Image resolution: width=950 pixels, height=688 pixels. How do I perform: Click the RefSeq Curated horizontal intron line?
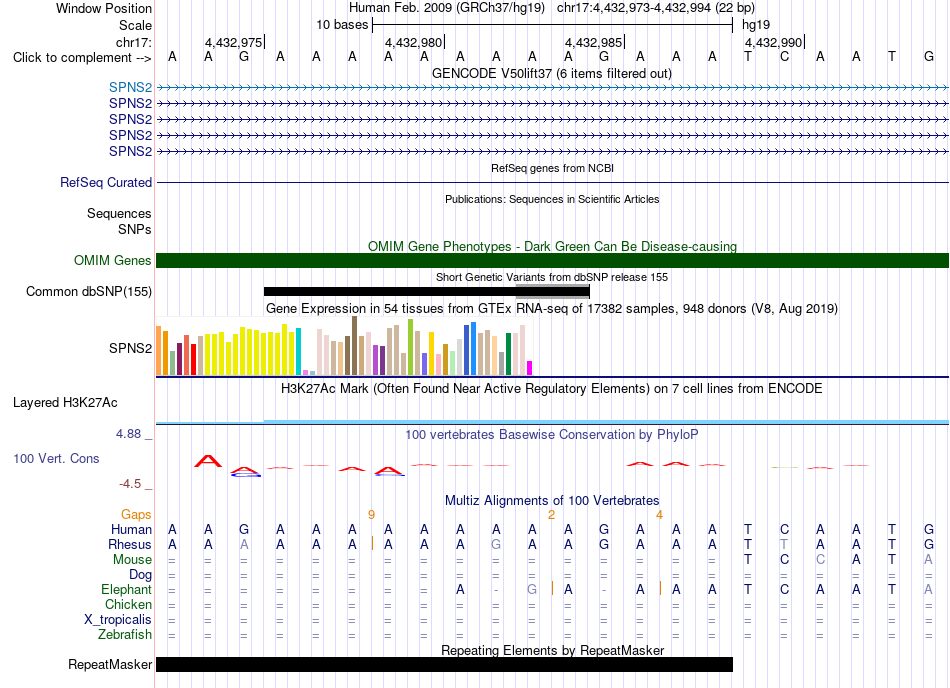[x=552, y=182]
